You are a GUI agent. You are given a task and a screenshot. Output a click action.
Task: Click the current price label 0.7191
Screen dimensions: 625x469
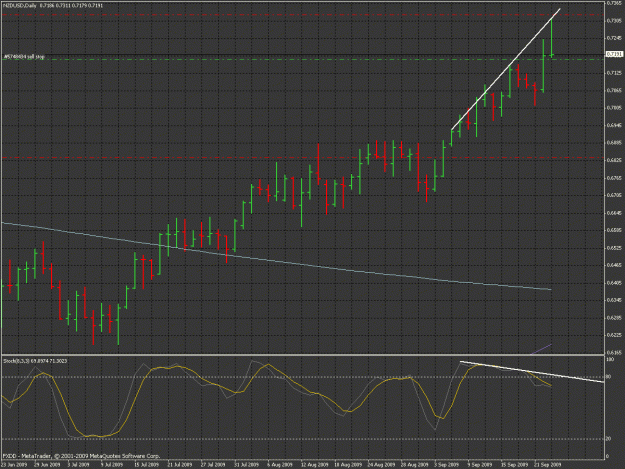click(x=614, y=54)
